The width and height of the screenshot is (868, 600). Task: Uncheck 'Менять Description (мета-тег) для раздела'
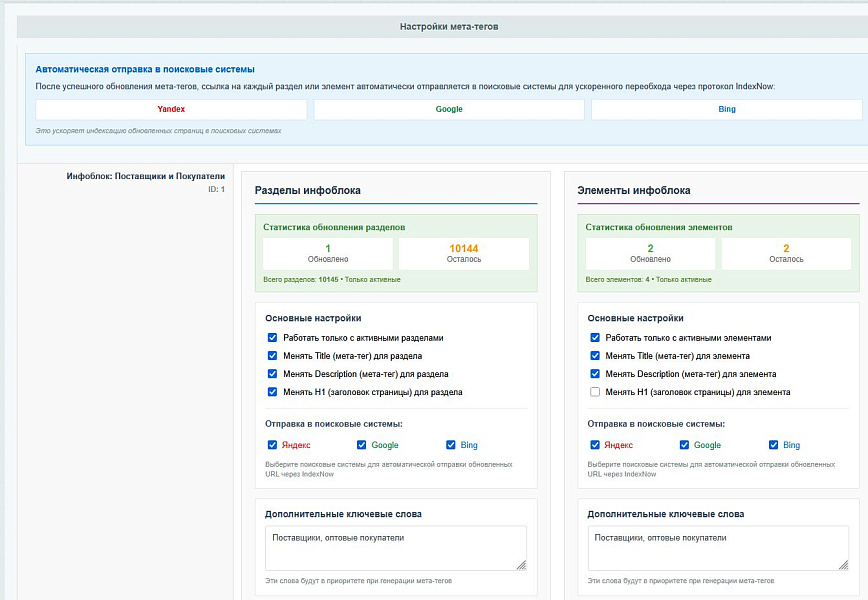[272, 374]
